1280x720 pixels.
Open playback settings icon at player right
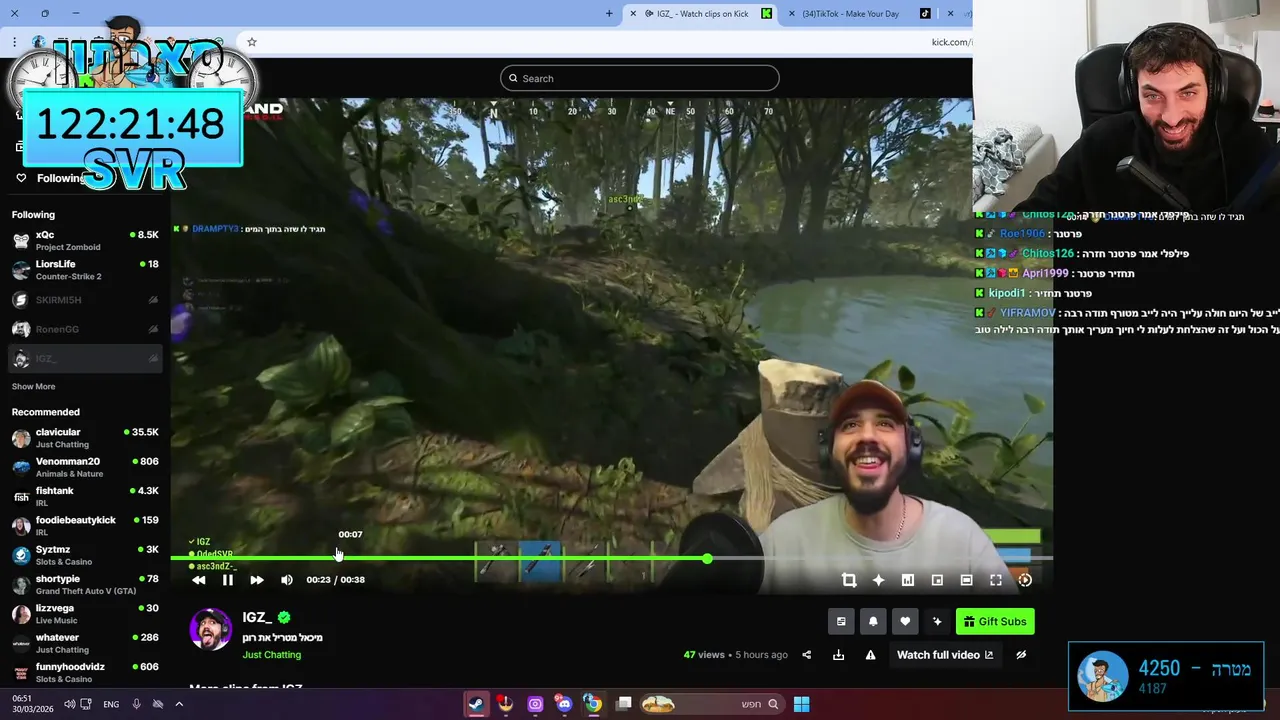(1025, 580)
